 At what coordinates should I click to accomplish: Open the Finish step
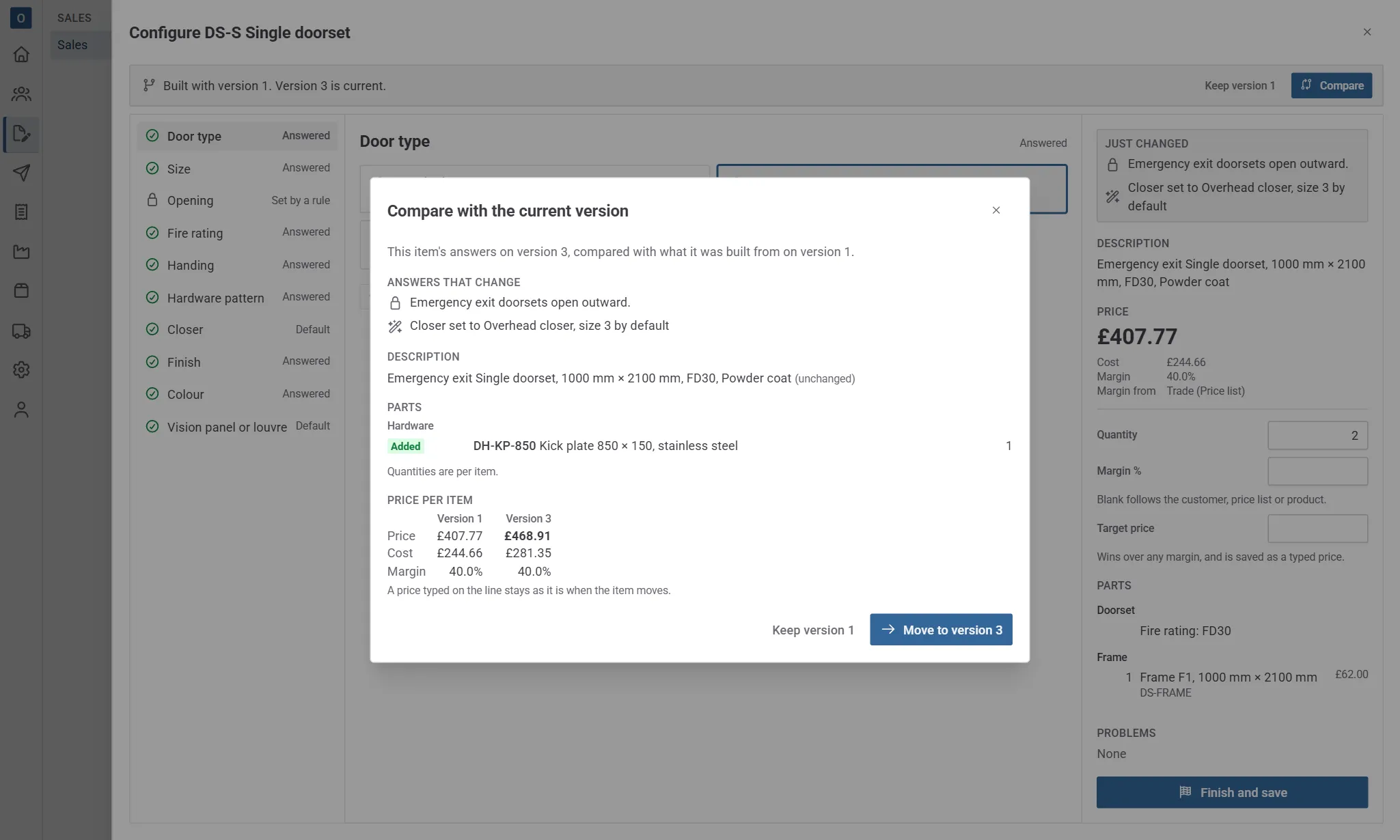[x=238, y=362]
